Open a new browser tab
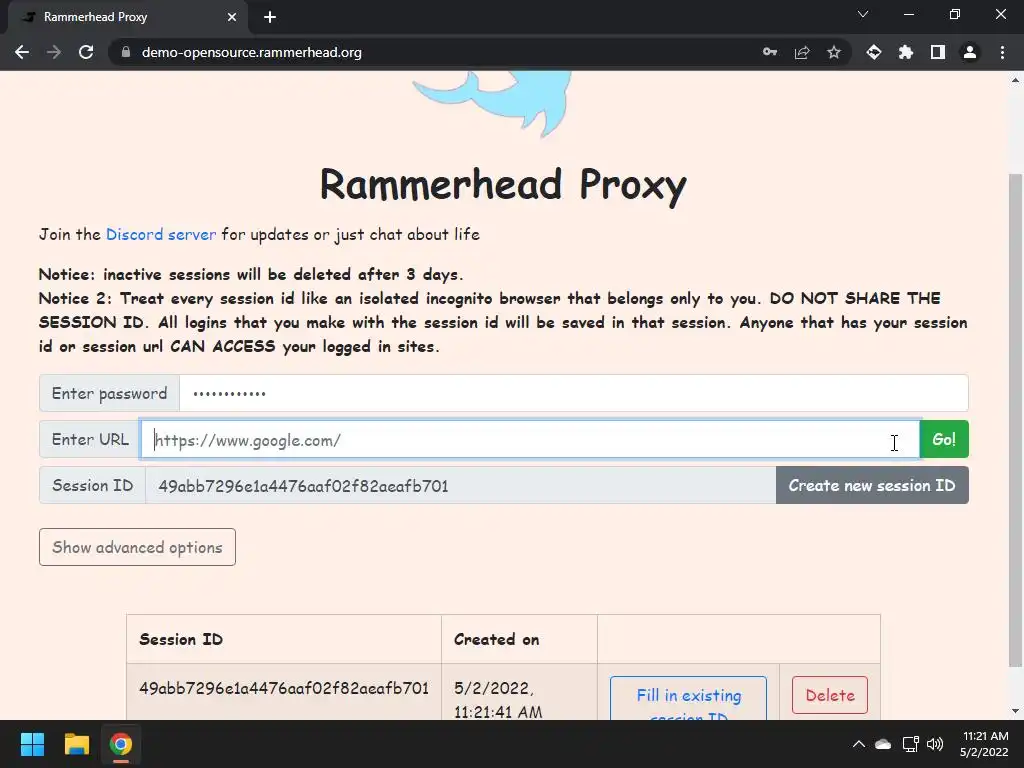The height and width of the screenshot is (768, 1024). (270, 17)
